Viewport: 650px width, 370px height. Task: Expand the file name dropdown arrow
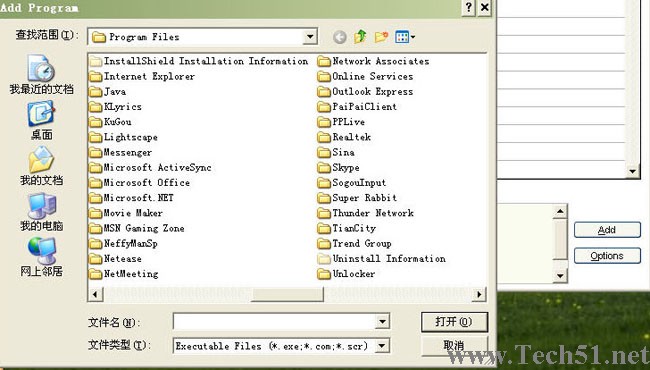pyautogui.click(x=382, y=321)
